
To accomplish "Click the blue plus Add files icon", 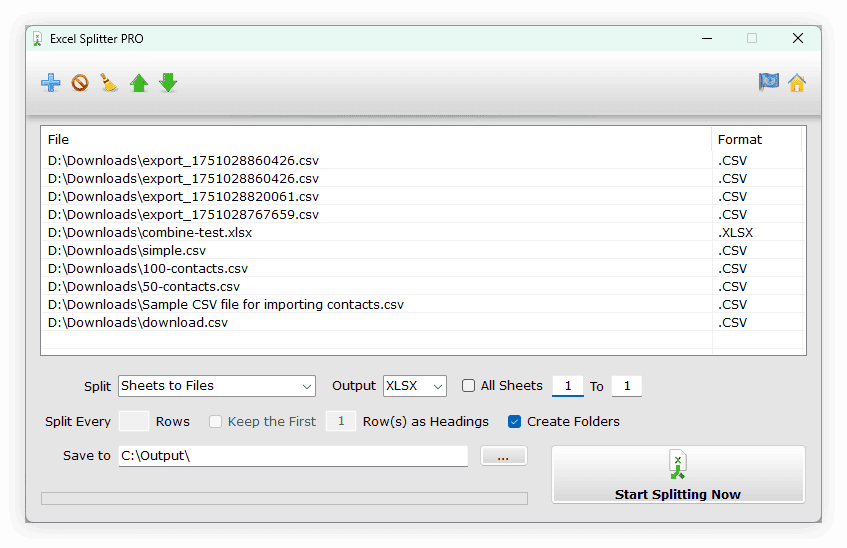I will (x=51, y=83).
